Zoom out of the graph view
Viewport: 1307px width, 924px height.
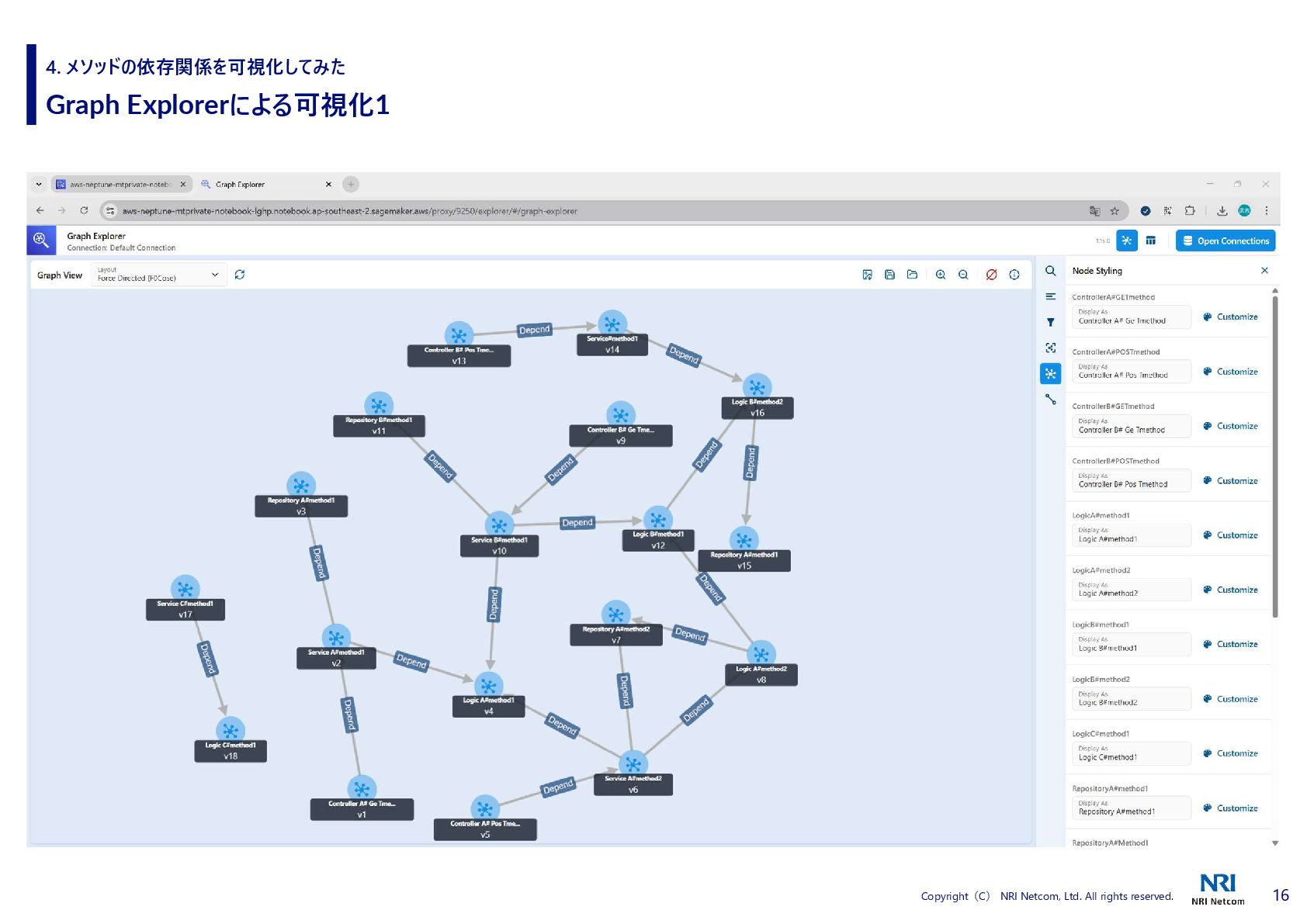tap(963, 275)
